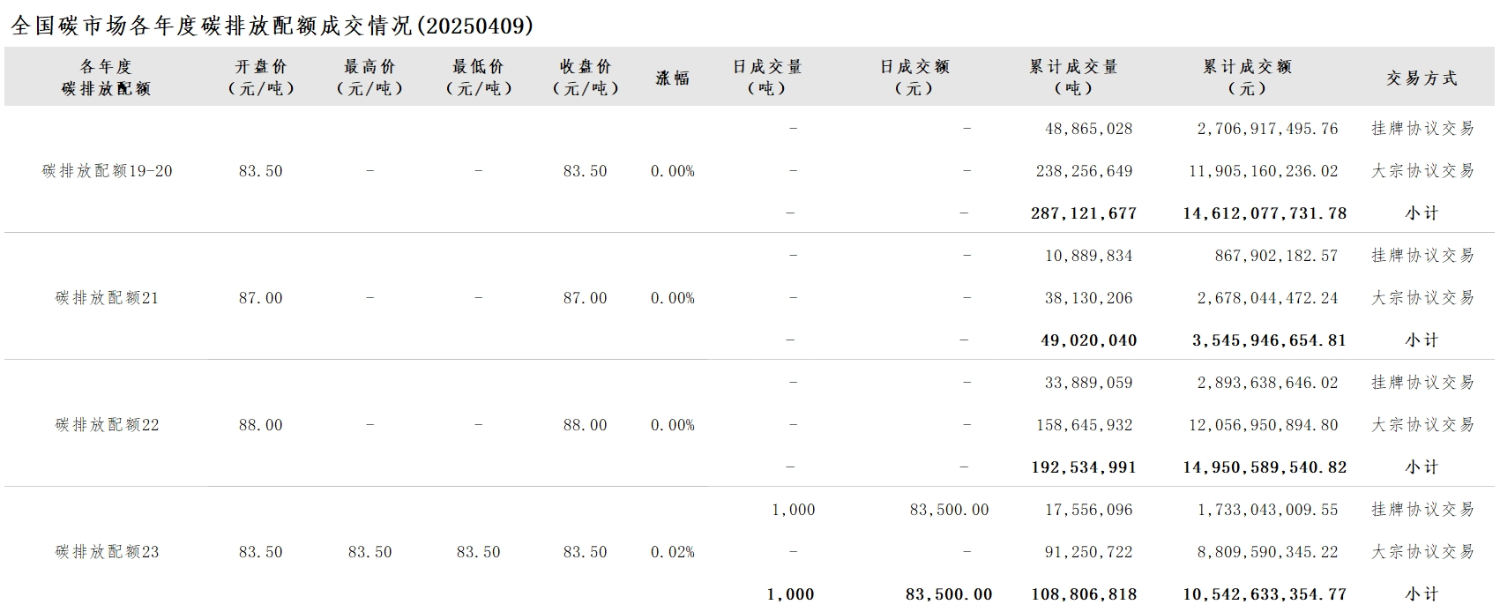Viewport: 1500px width, 612px height.
Task: Click the 收盘价 column header
Action: pyautogui.click(x=585, y=77)
